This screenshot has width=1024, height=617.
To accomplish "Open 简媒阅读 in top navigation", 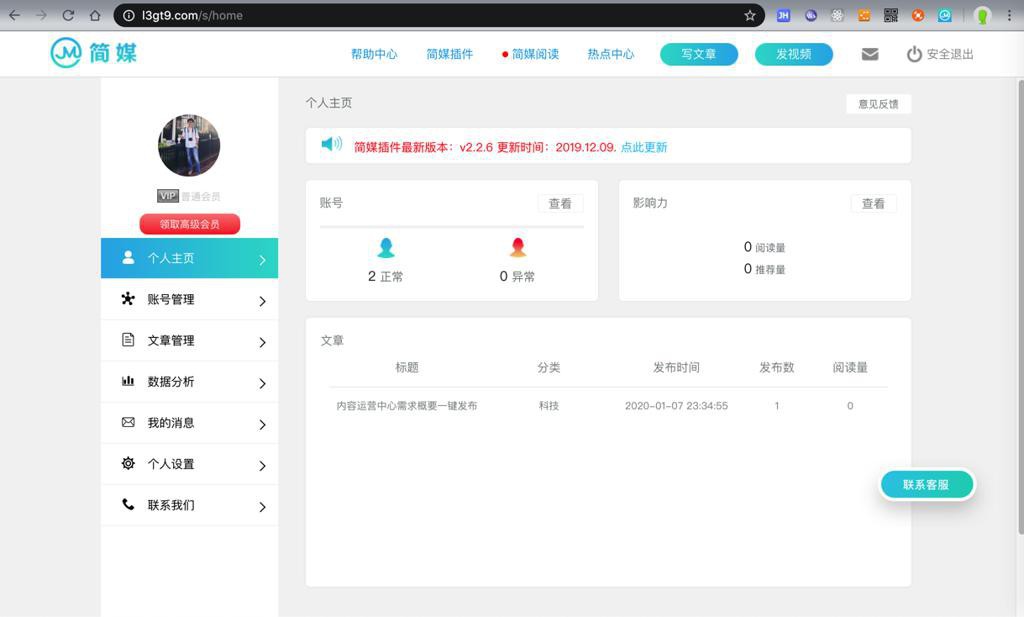I will click(535, 54).
